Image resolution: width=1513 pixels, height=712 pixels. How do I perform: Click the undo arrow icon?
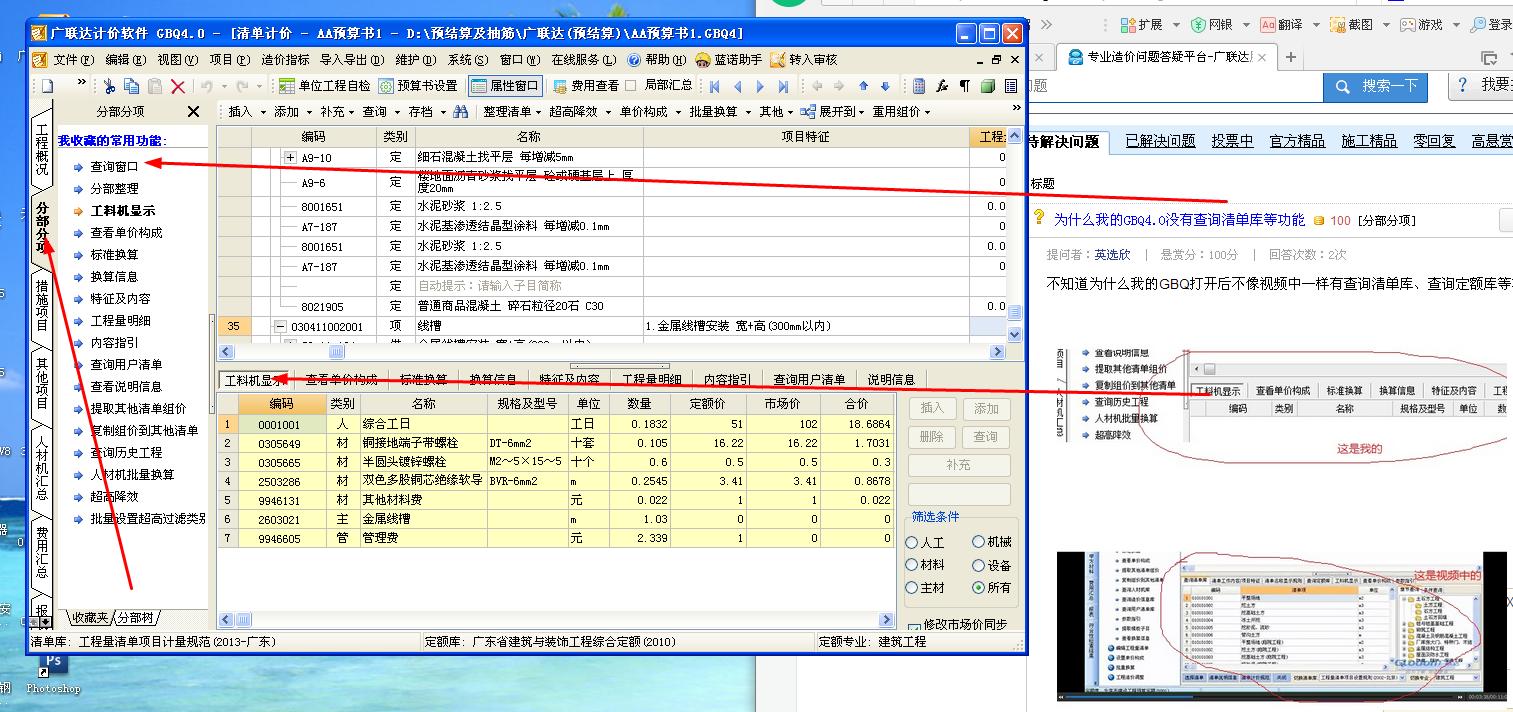click(207, 86)
